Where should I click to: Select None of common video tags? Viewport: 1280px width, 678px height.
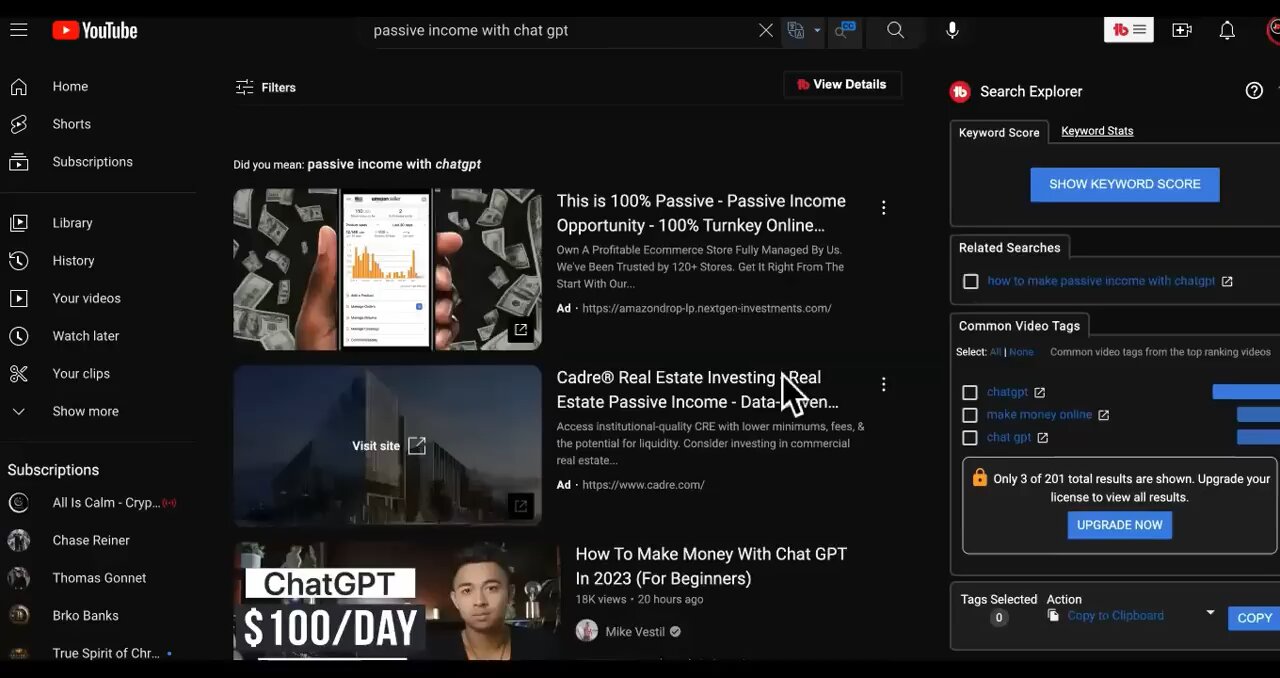[x=1021, y=352]
